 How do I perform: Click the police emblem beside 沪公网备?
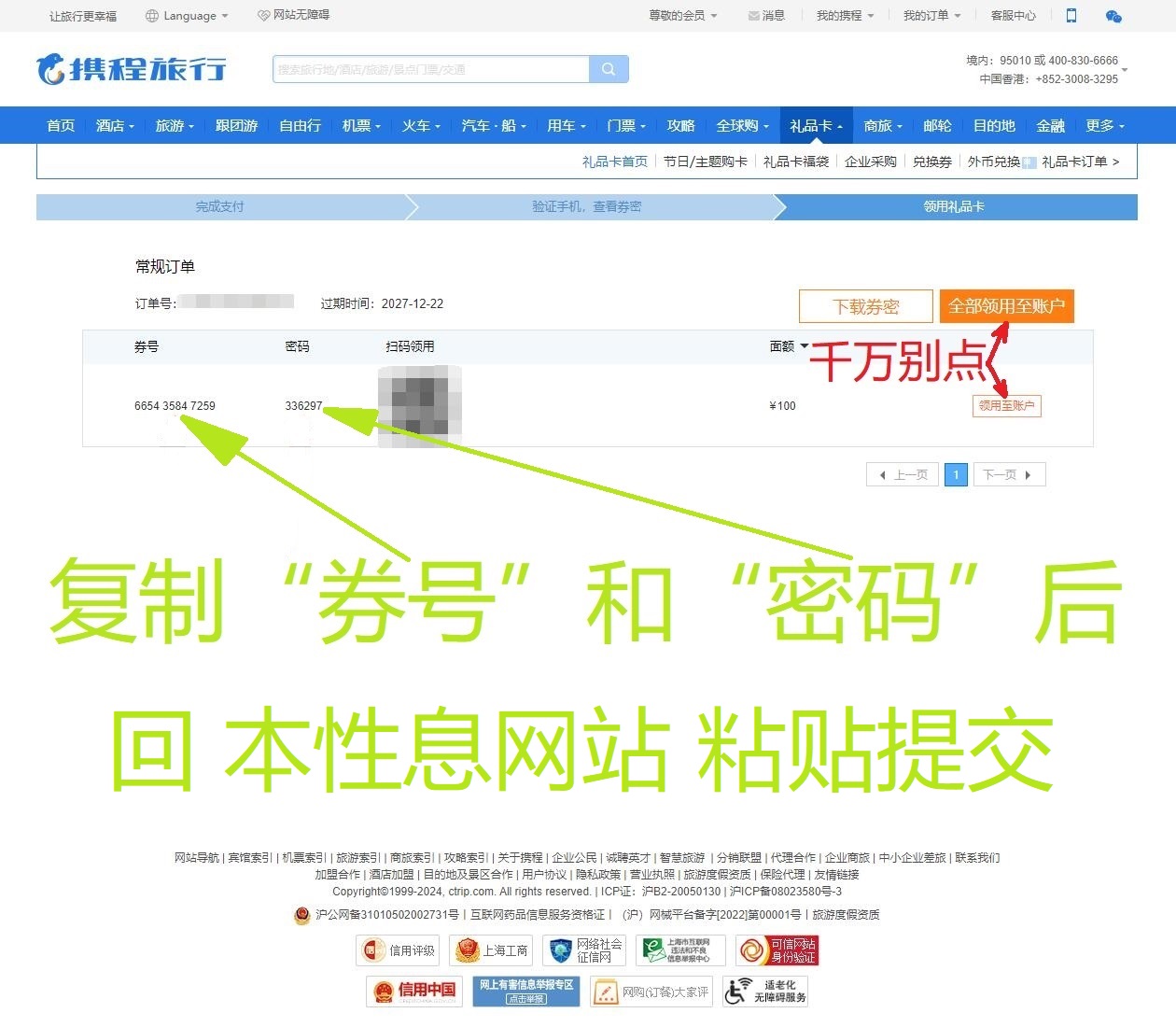(301, 916)
